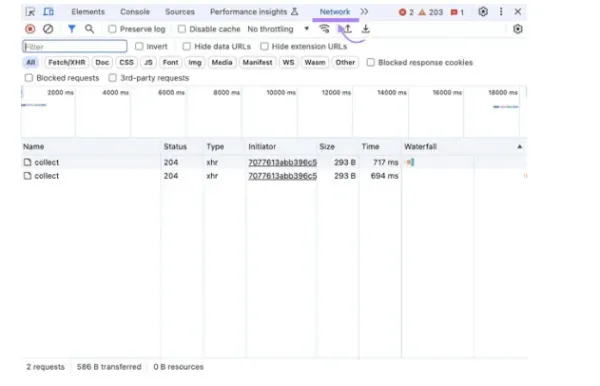Open DevTools three-dot menu

point(501,12)
